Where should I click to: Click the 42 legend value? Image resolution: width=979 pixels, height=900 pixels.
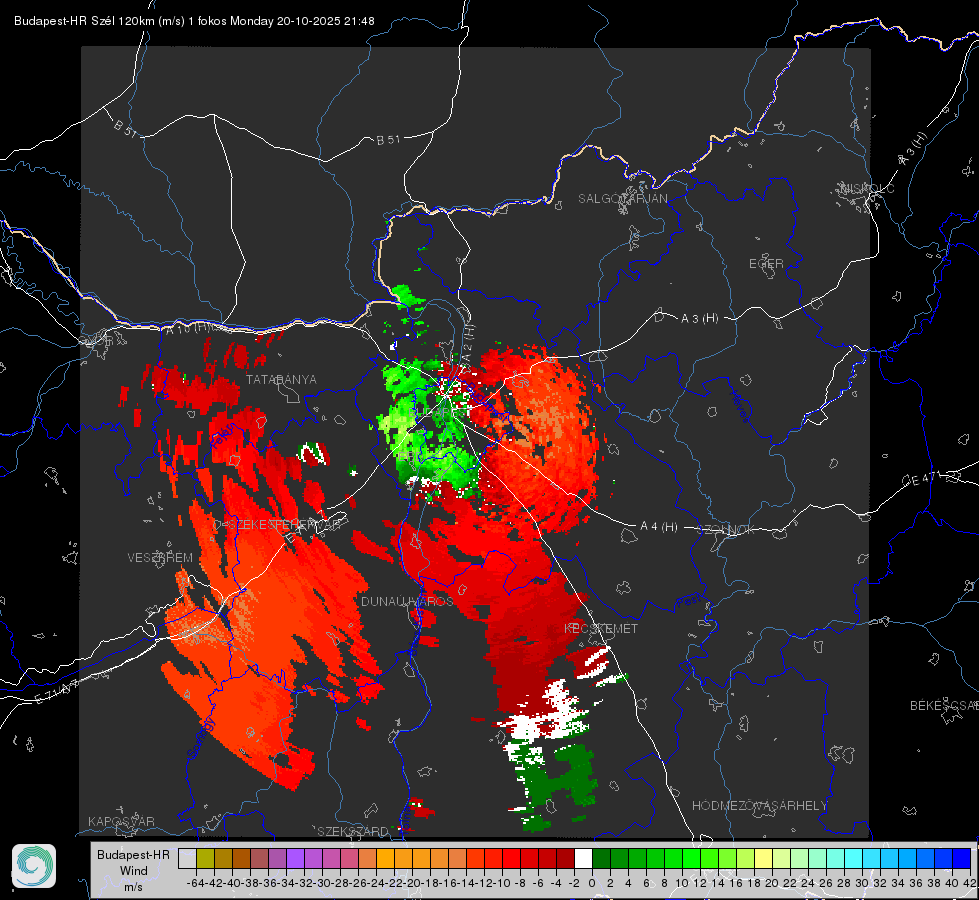point(970,883)
